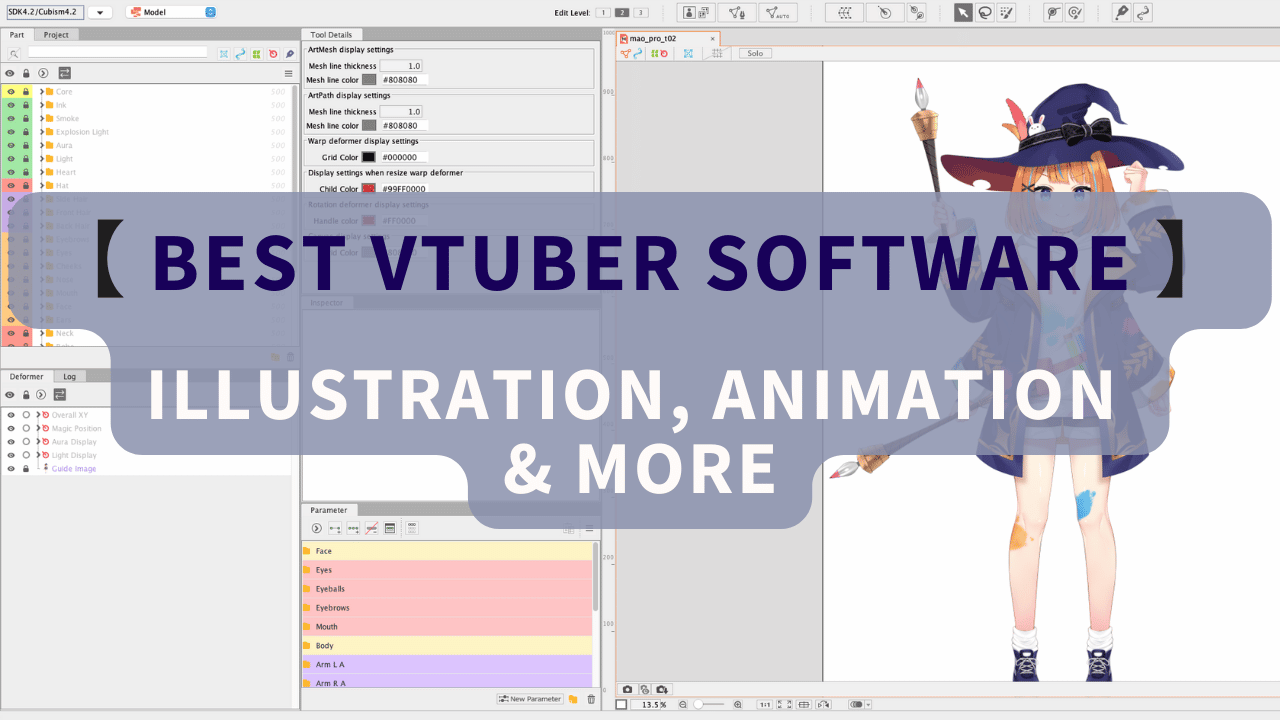Click the create warp deformer icon
Viewport: 1280px width, 720px height.
[845, 12]
